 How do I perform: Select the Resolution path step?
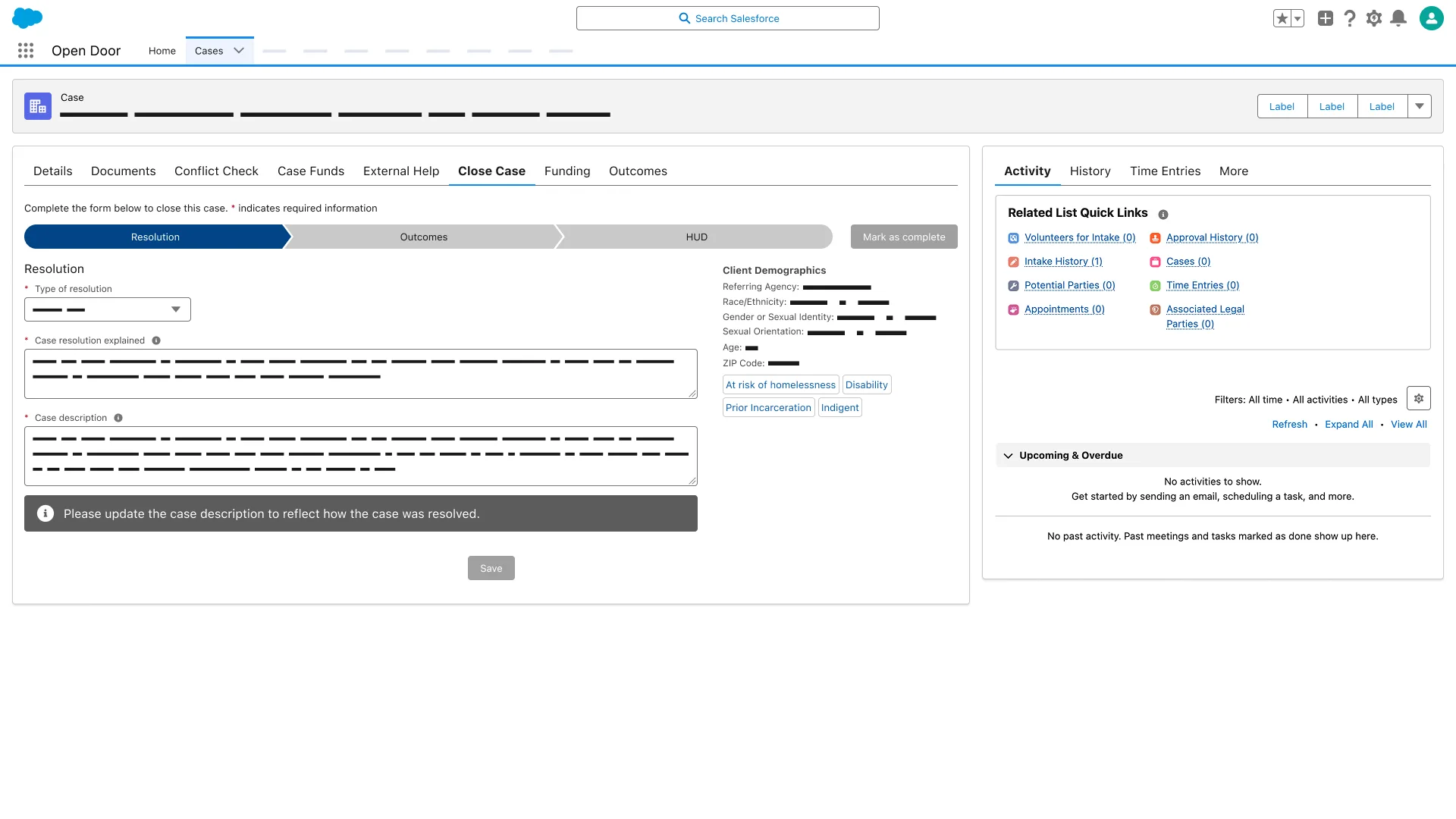coord(155,237)
